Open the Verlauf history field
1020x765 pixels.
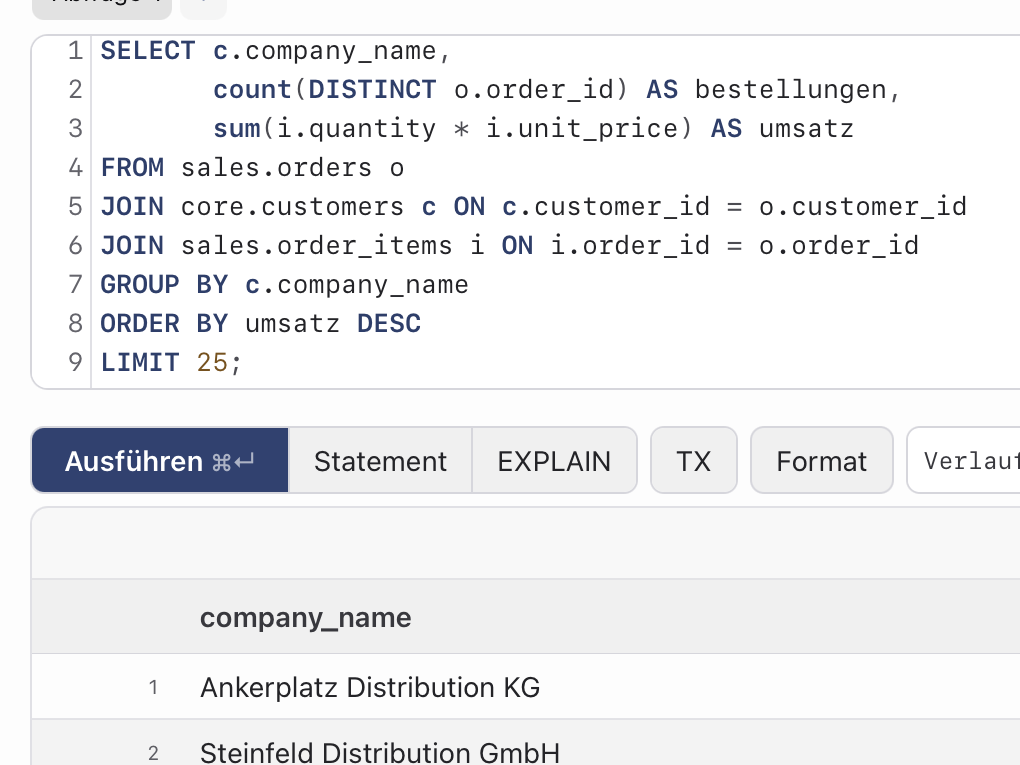pyautogui.click(x=964, y=461)
